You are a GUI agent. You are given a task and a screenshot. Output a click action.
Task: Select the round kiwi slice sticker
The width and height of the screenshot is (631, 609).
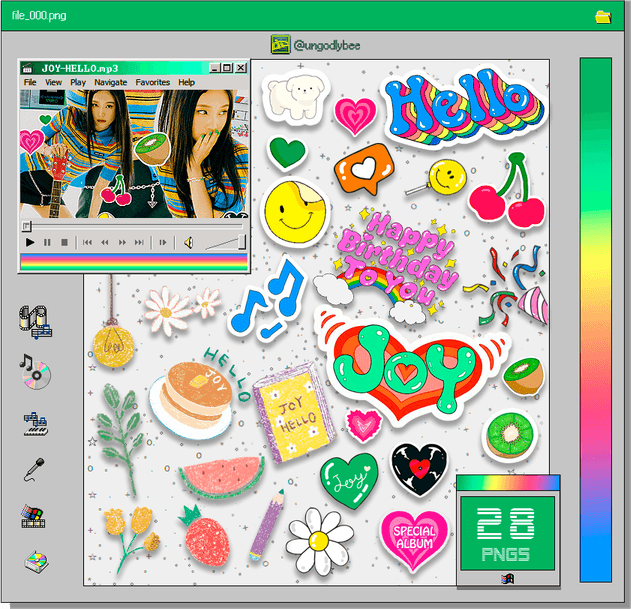pos(509,436)
